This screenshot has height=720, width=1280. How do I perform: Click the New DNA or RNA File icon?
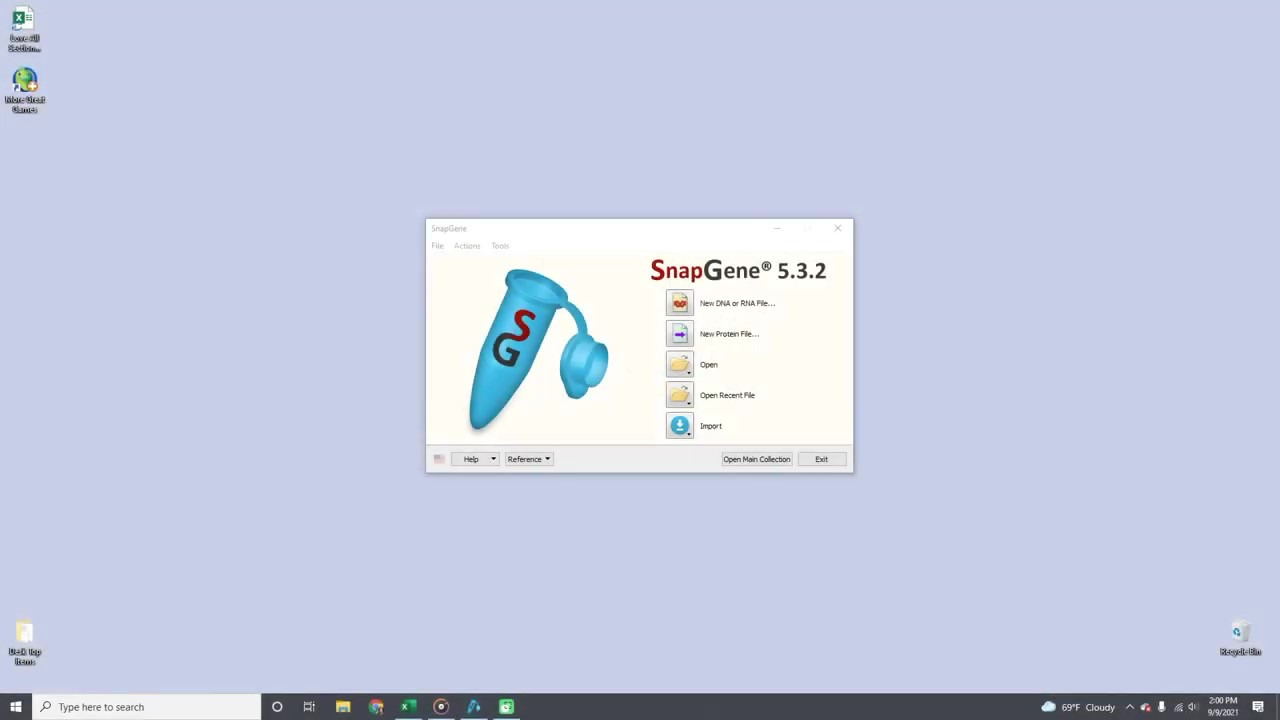tap(680, 303)
